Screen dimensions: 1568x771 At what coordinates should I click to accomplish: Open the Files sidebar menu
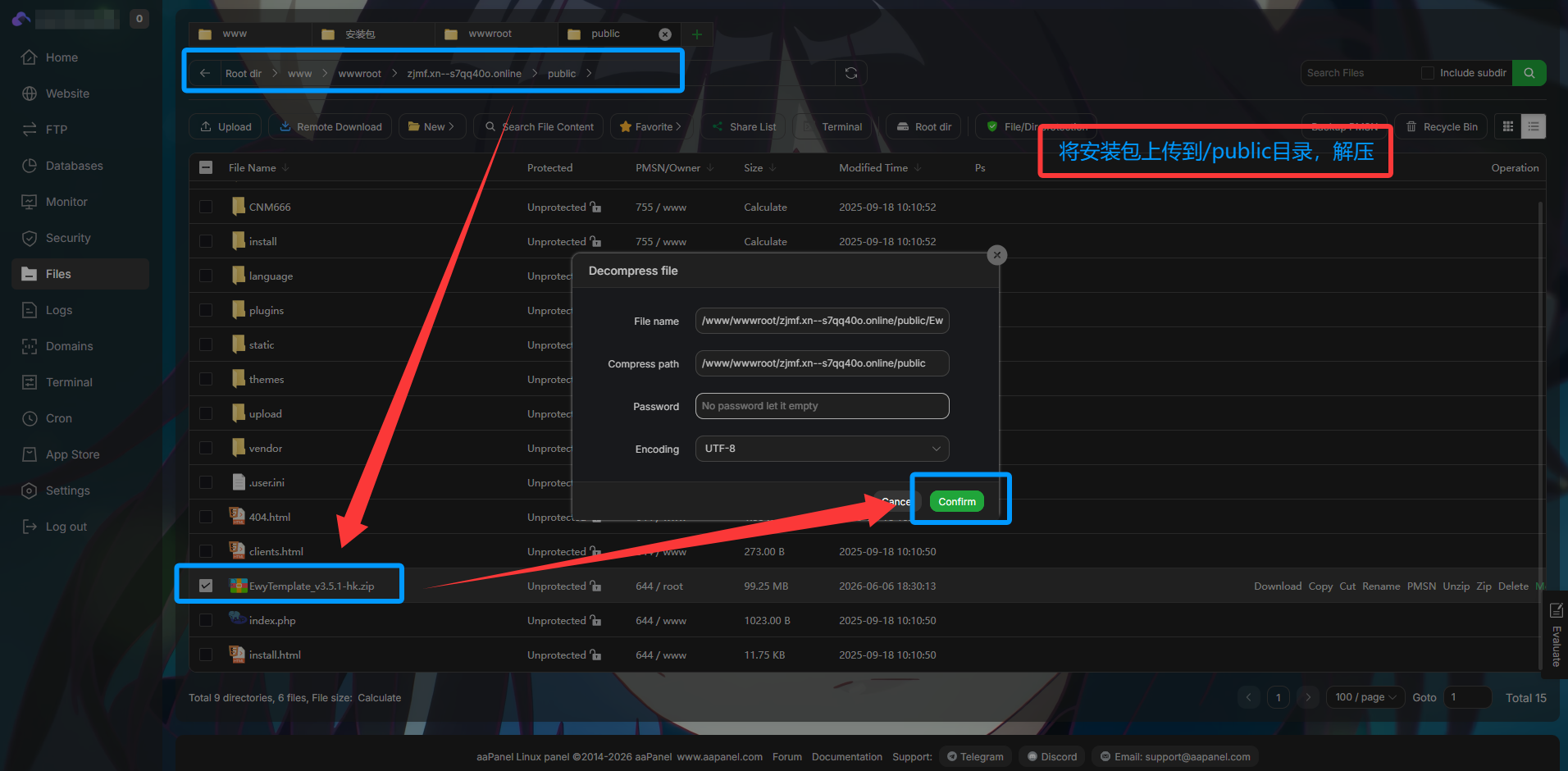tap(80, 274)
